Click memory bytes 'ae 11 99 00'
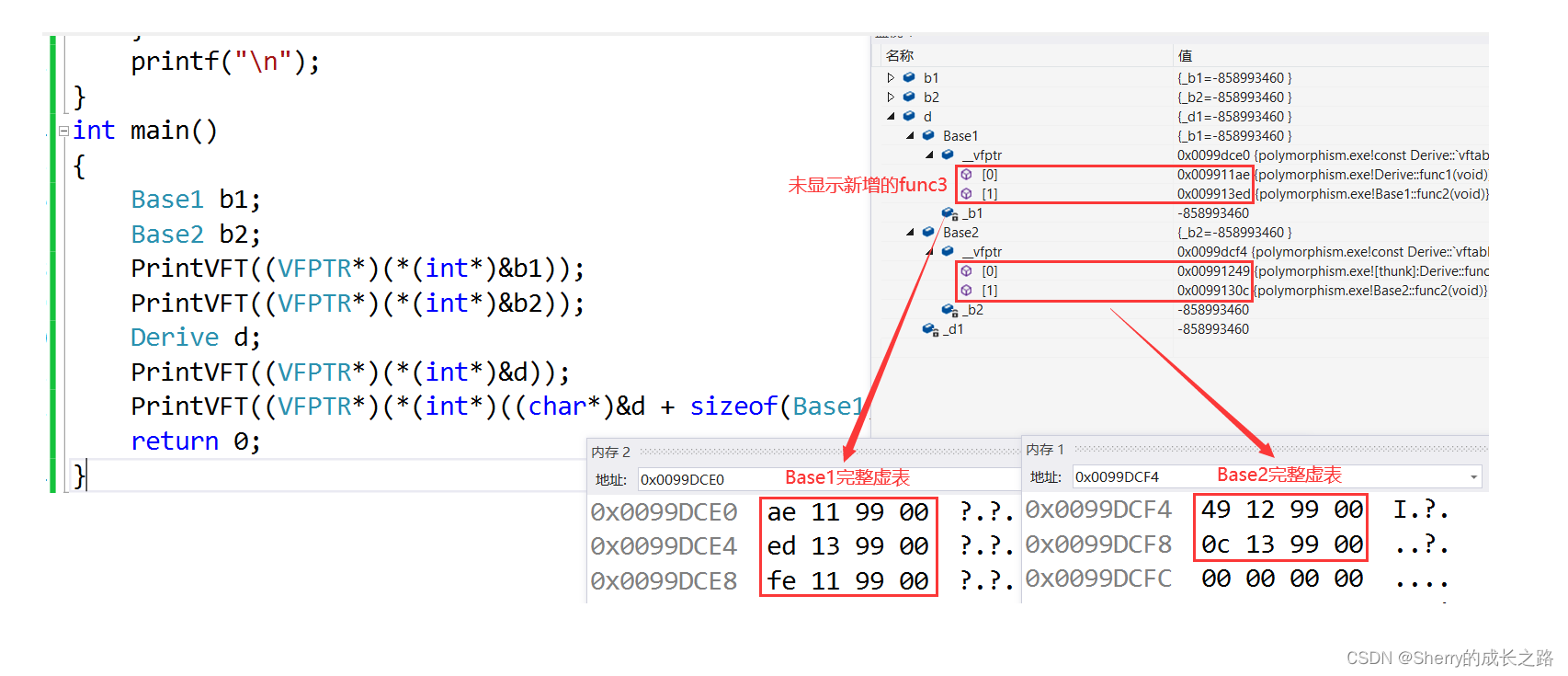 [x=847, y=512]
